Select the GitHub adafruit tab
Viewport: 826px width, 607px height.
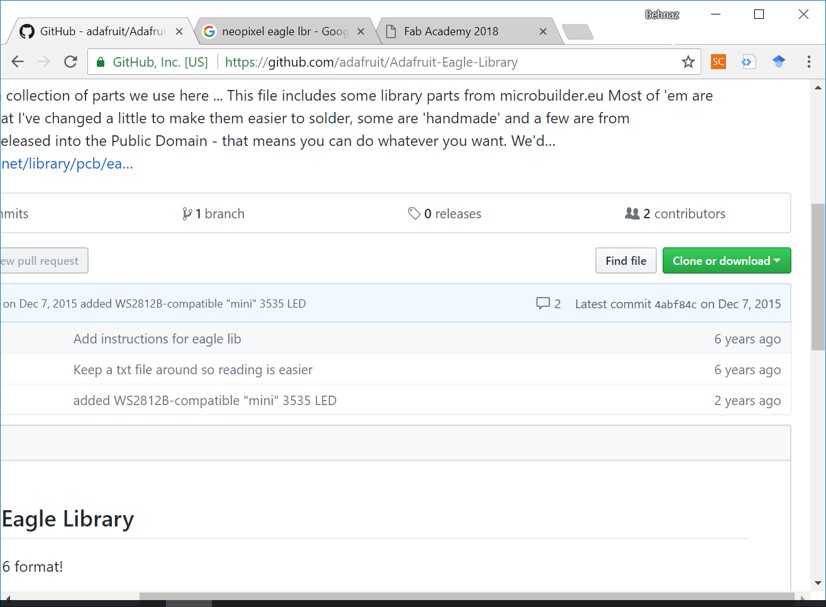pyautogui.click(x=100, y=32)
